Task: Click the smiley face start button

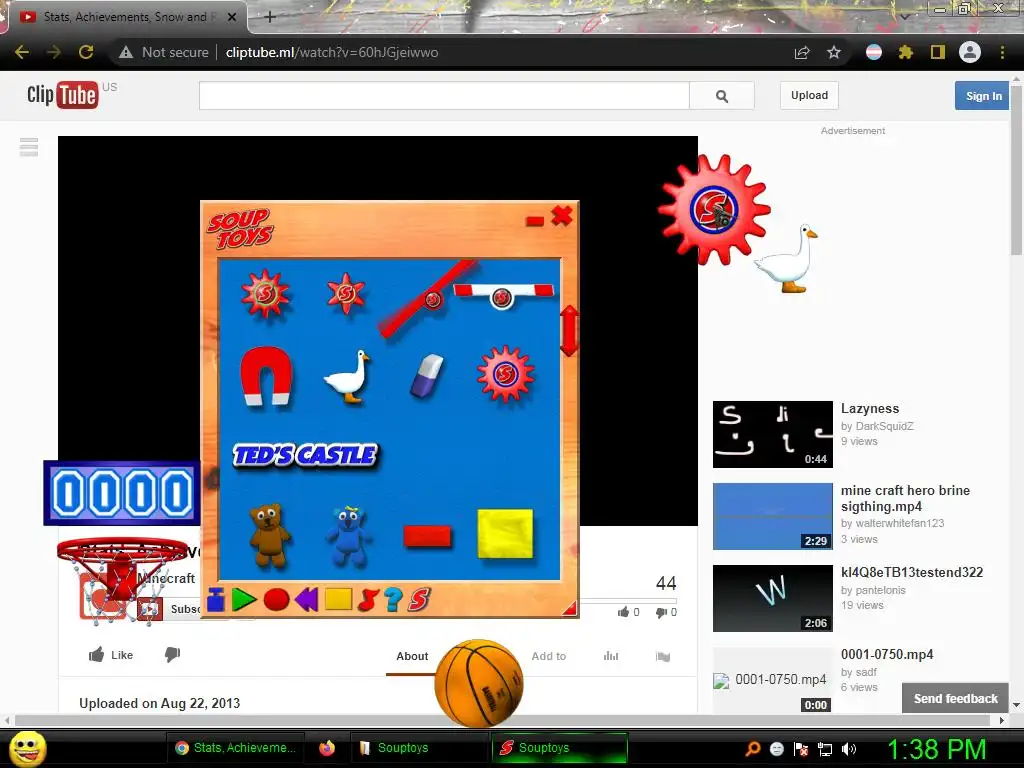Action: coord(28,748)
